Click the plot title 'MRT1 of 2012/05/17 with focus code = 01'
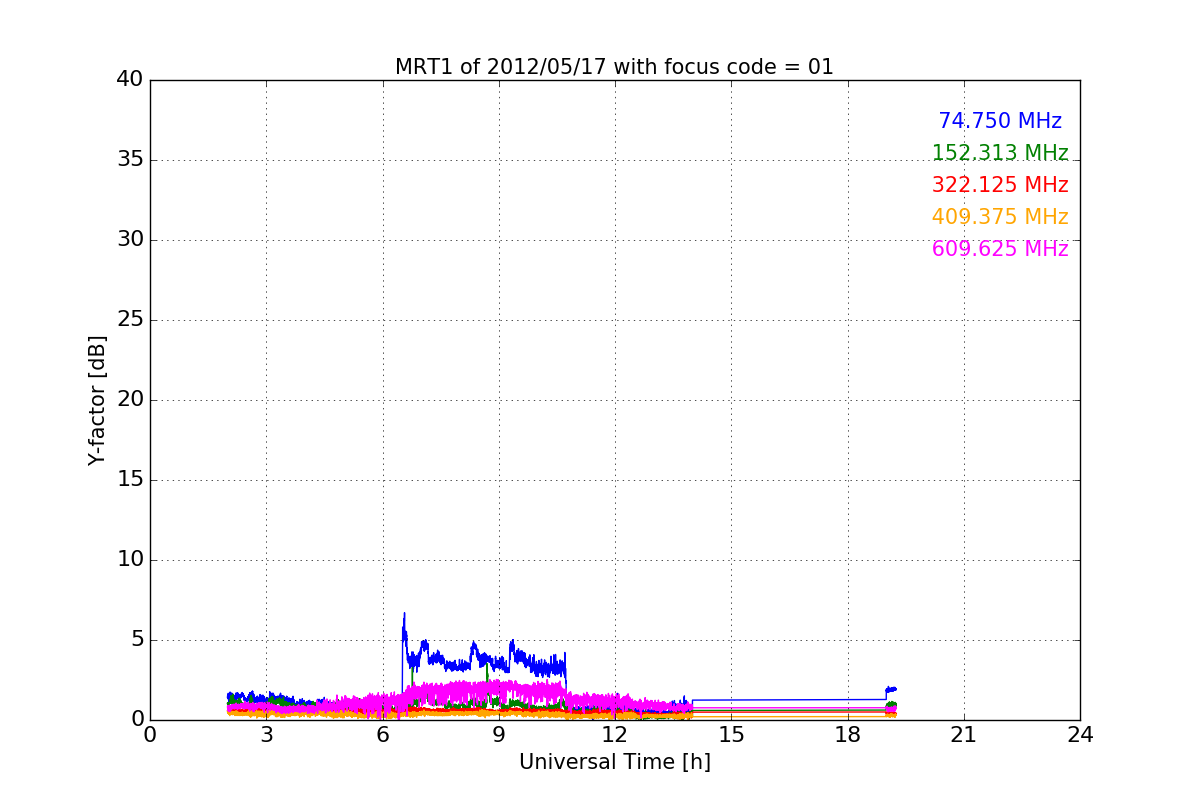 (x=614, y=67)
